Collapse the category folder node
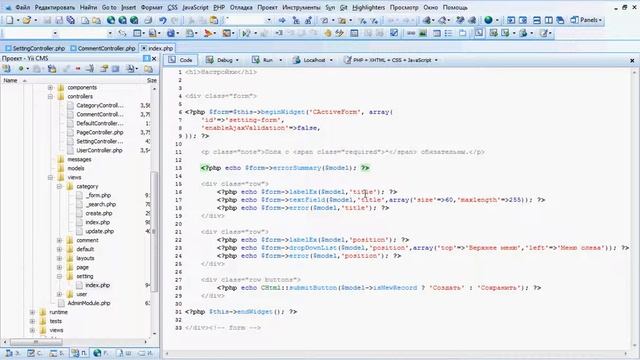The width and height of the screenshot is (640, 360). [x=59, y=187]
